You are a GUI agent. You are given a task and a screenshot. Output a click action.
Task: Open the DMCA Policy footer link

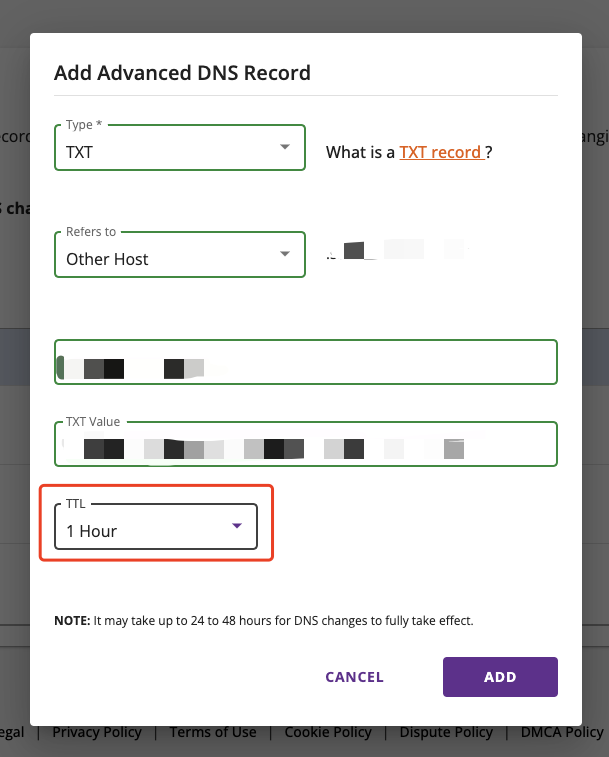(x=562, y=732)
